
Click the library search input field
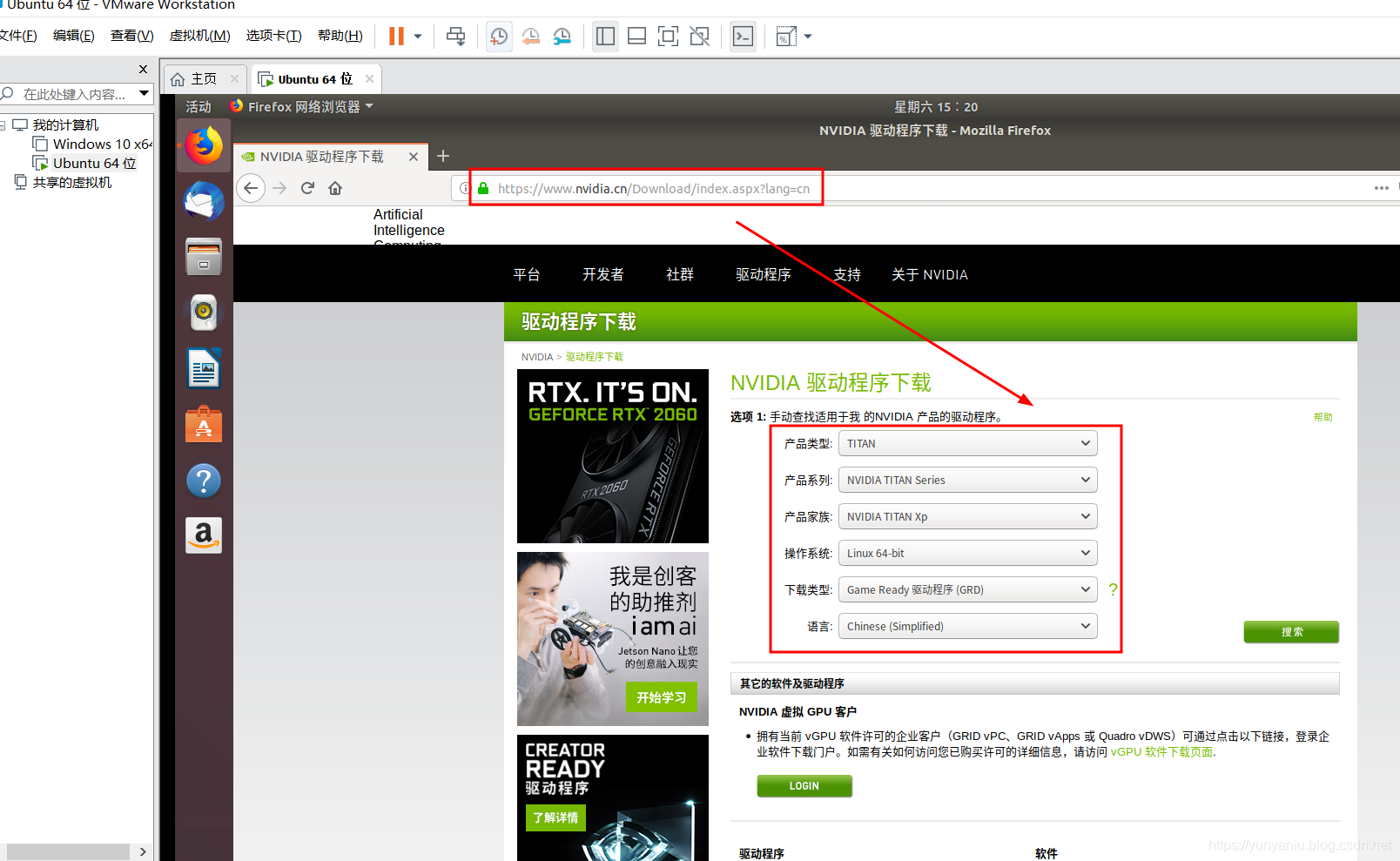pyautogui.click(x=74, y=94)
